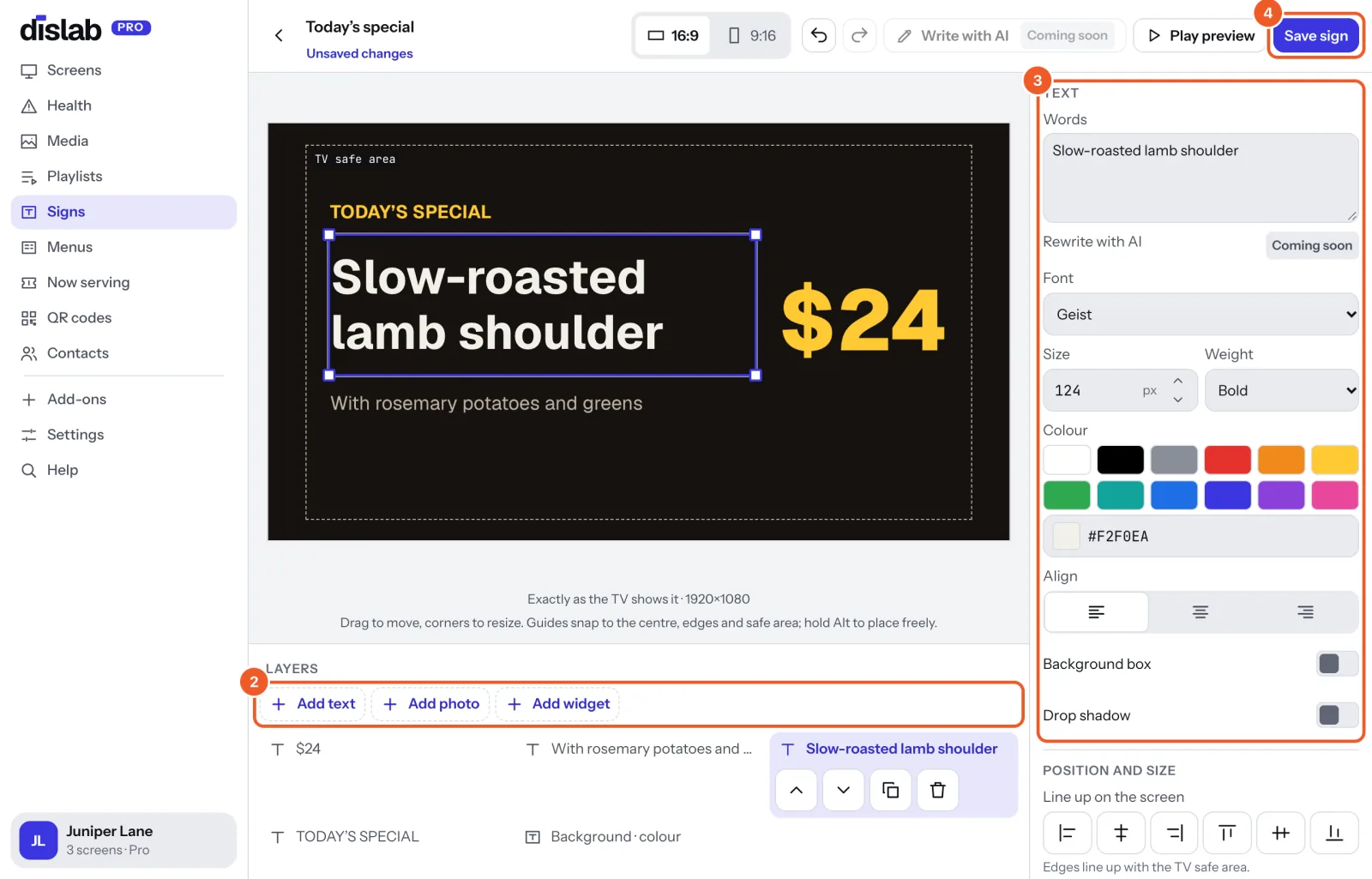The height and width of the screenshot is (879, 1372).
Task: Line up to bottom edge of screen
Action: 1334,833
